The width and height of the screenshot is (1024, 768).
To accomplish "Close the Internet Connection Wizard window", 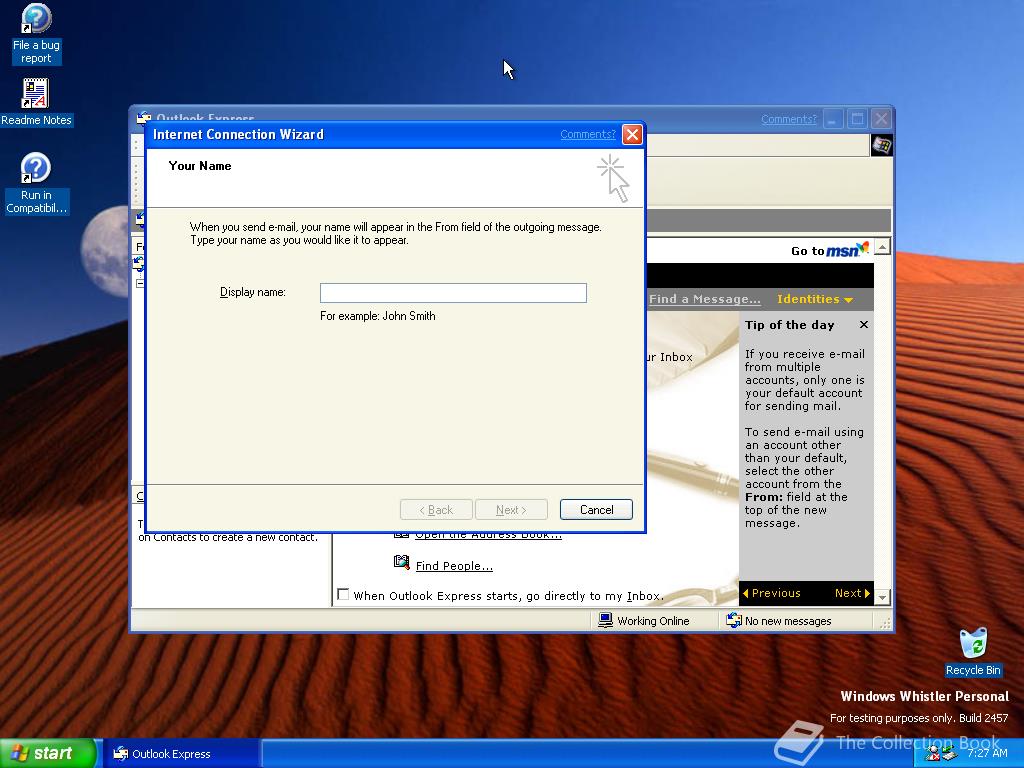I will point(632,135).
